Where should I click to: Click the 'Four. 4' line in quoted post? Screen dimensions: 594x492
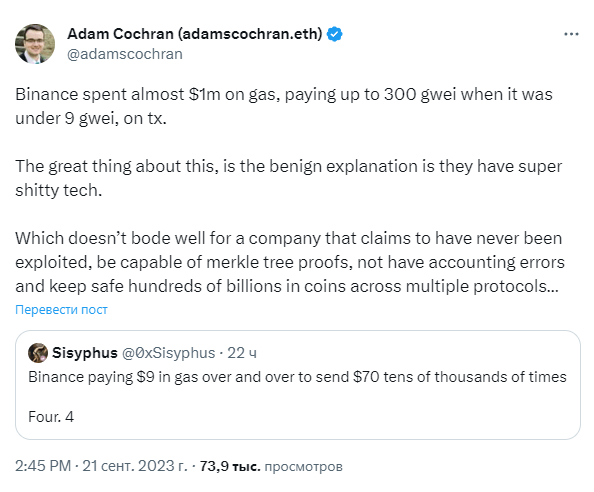(x=51, y=417)
